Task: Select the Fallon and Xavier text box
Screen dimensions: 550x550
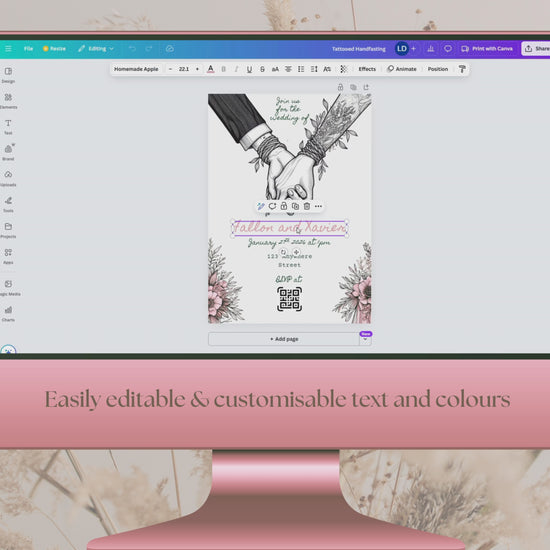Action: 289,228
